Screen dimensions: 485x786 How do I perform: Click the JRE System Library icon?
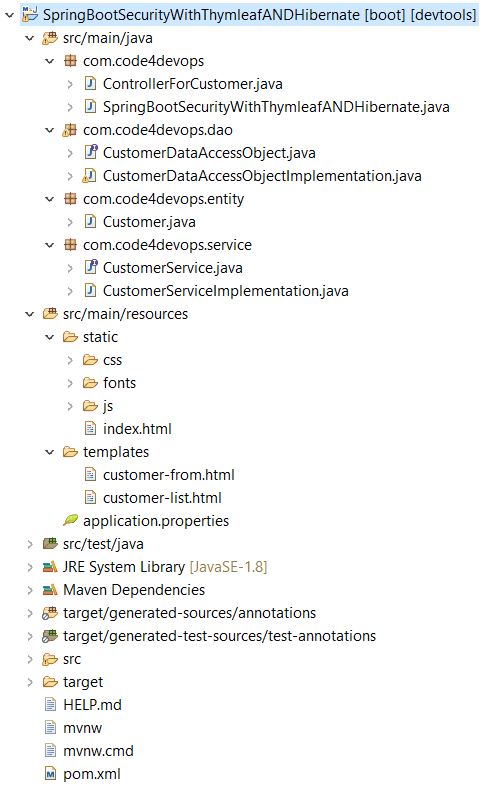[x=50, y=566]
